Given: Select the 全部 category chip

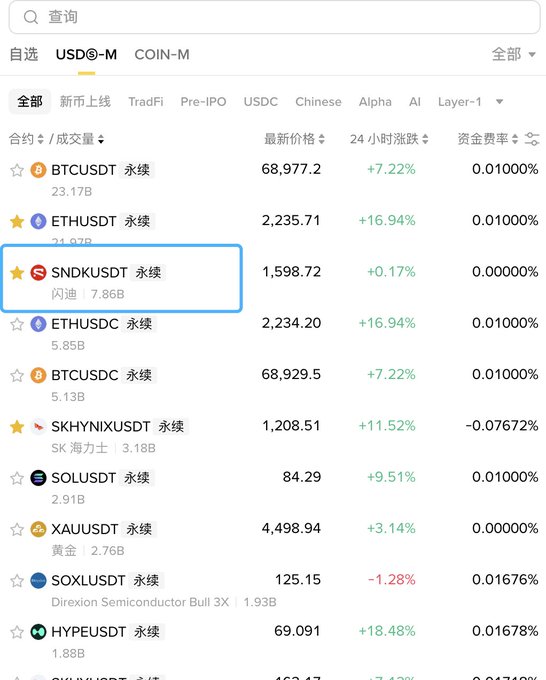Looking at the screenshot, I should click(x=30, y=102).
